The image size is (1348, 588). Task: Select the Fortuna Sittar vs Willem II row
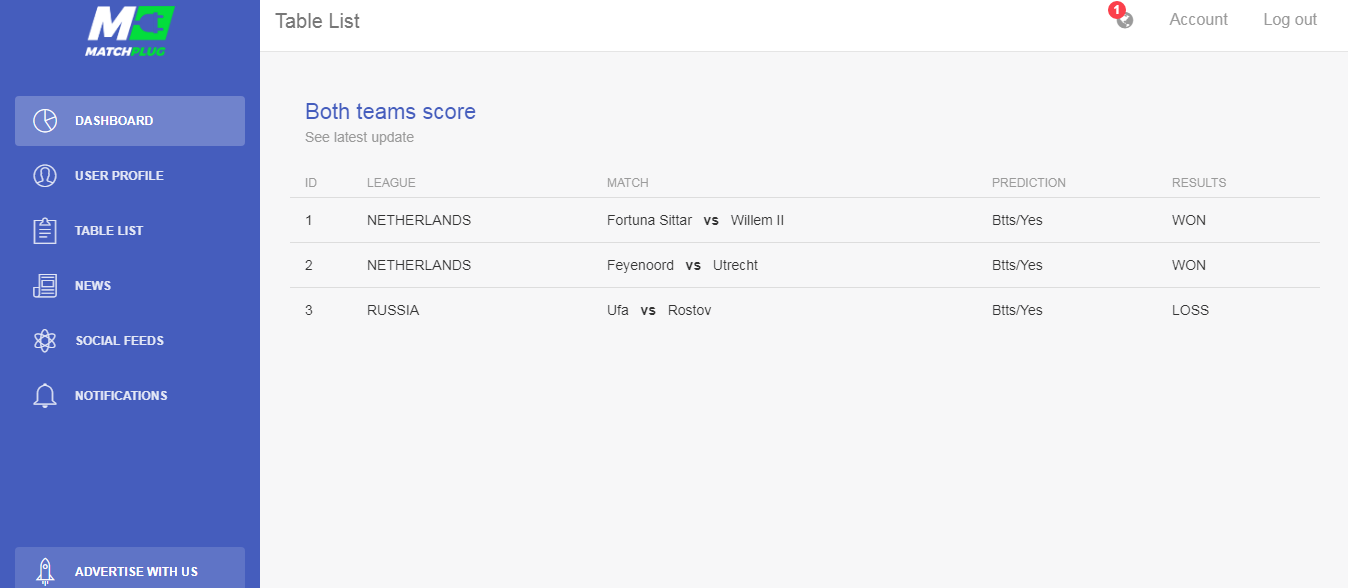pos(695,220)
